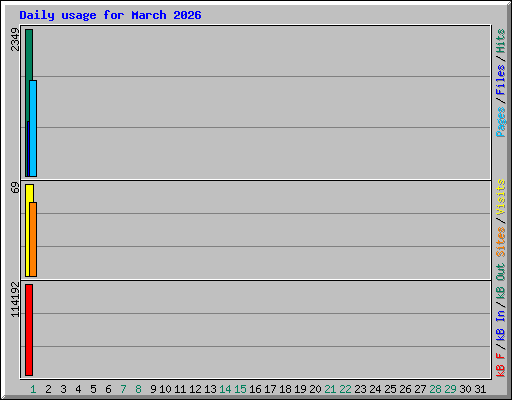Click the day 18 axis label

tap(285, 389)
